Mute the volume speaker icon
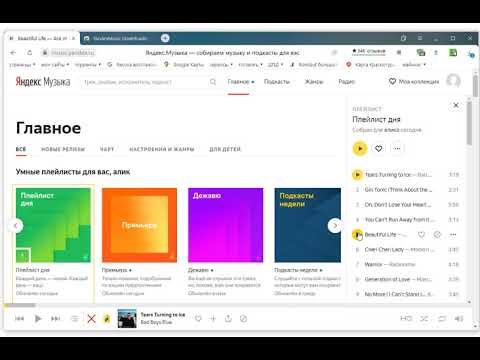480x360 pixels. (459, 319)
